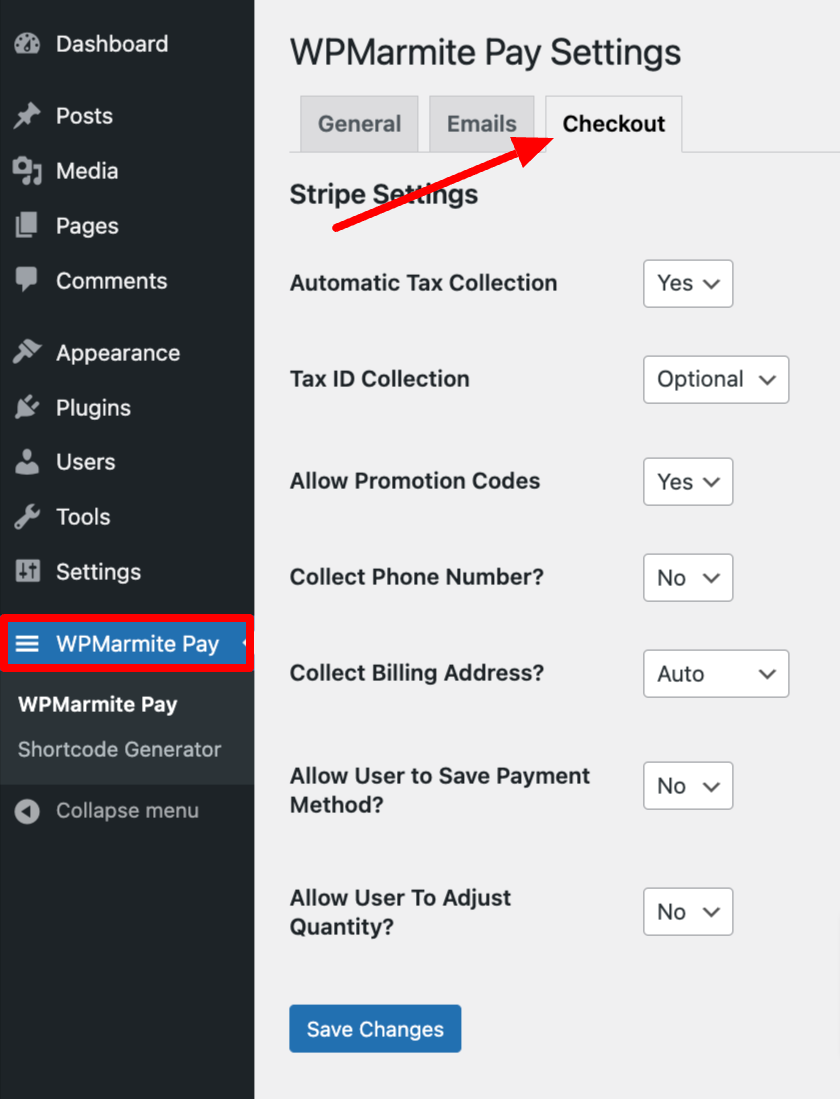The width and height of the screenshot is (840, 1099).
Task: Click the WPMarmite Pay hamburger icon
Action: point(28,643)
